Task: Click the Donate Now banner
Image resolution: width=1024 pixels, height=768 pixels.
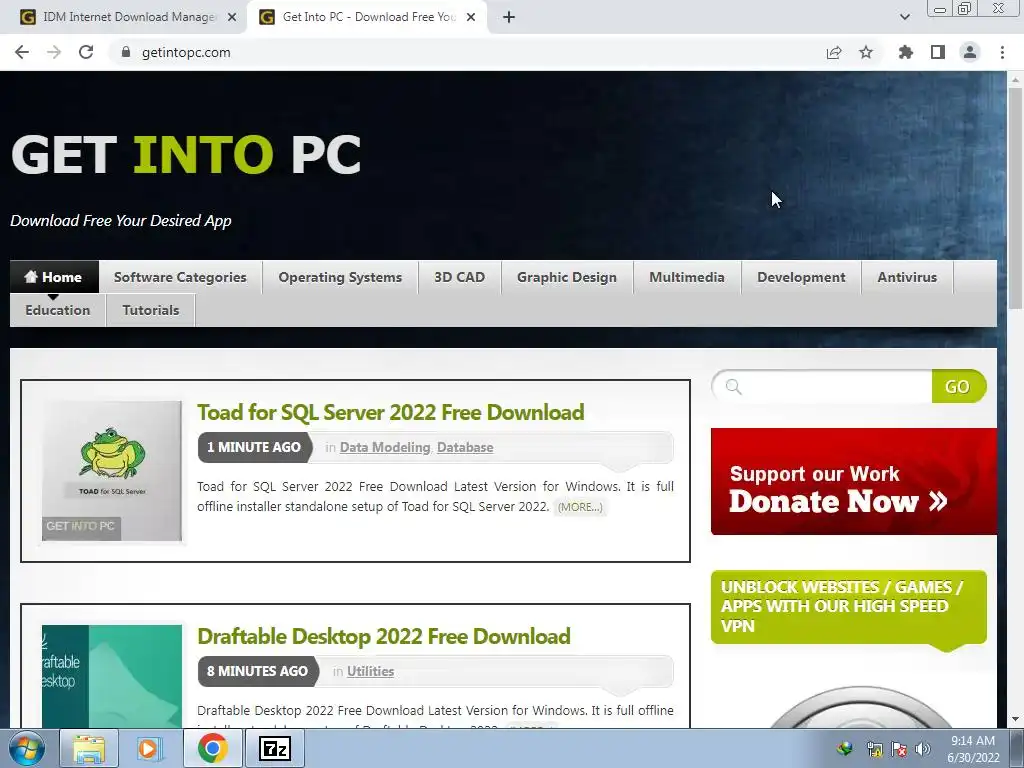Action: pos(854,481)
